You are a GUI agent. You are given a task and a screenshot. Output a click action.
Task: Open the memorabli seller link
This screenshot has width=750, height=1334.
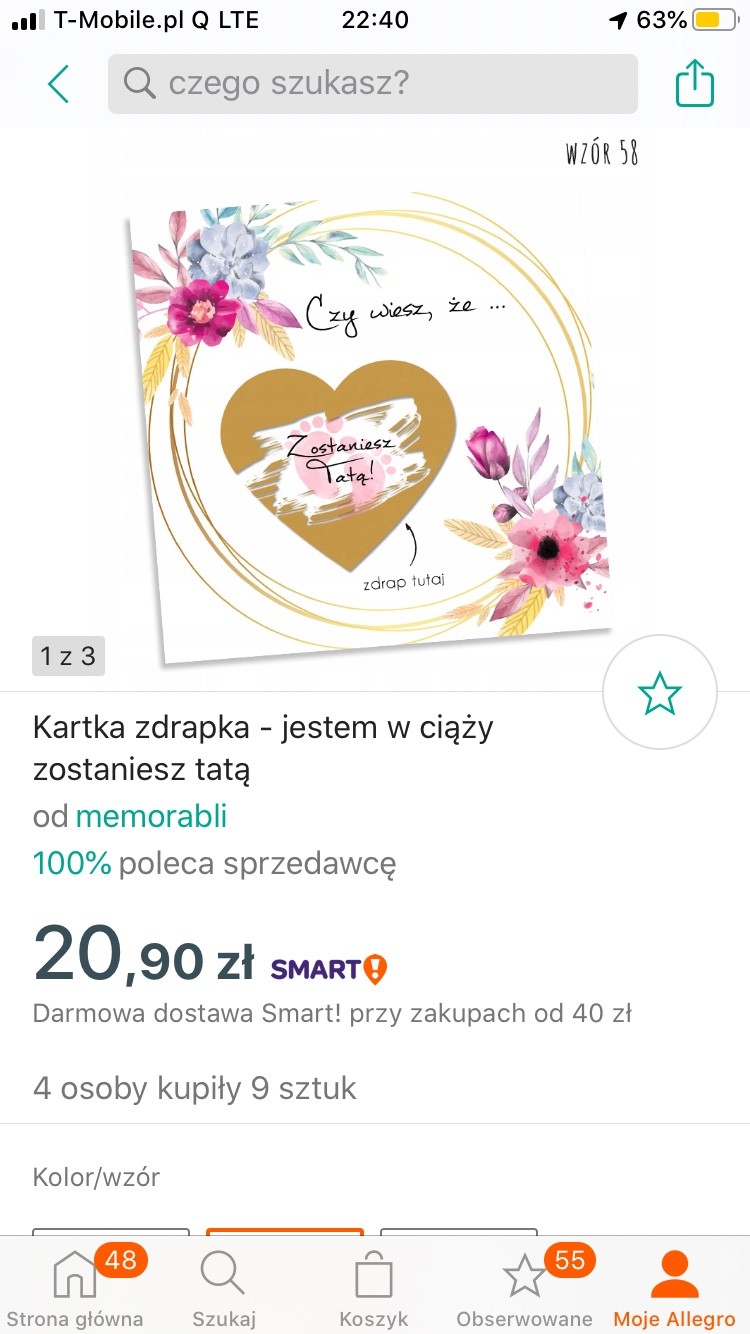(152, 816)
